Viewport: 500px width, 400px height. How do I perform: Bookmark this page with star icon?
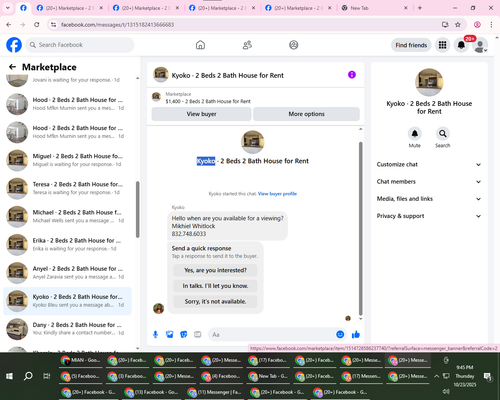click(x=458, y=24)
